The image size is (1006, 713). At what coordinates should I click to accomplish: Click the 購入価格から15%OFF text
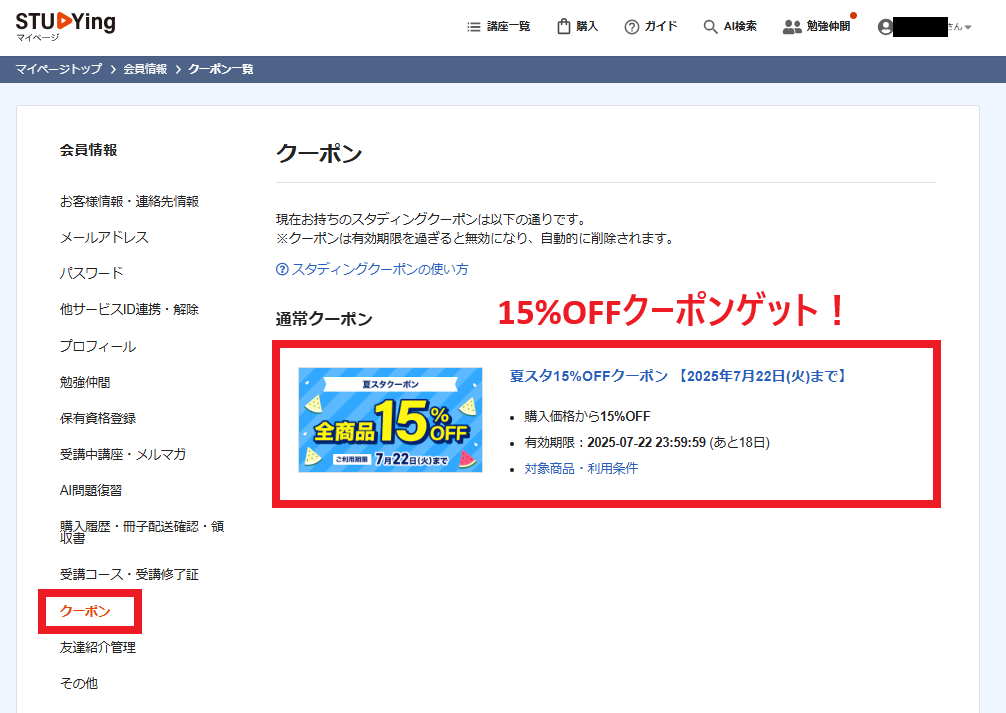pyautogui.click(x=587, y=417)
